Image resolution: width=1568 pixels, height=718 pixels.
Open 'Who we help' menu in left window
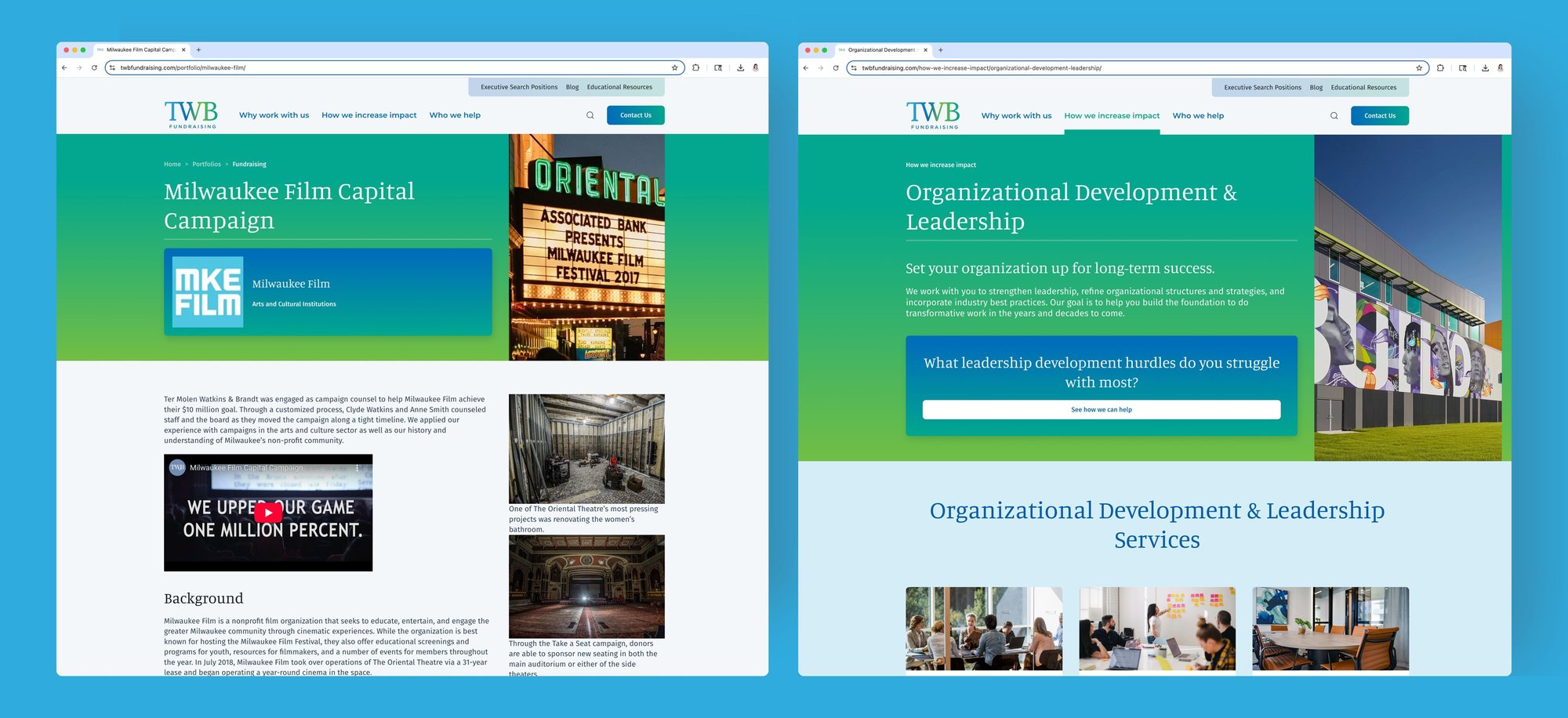[455, 115]
